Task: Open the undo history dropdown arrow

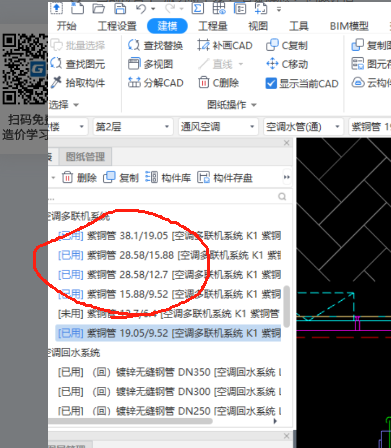Action: pyautogui.click(x=153, y=9)
